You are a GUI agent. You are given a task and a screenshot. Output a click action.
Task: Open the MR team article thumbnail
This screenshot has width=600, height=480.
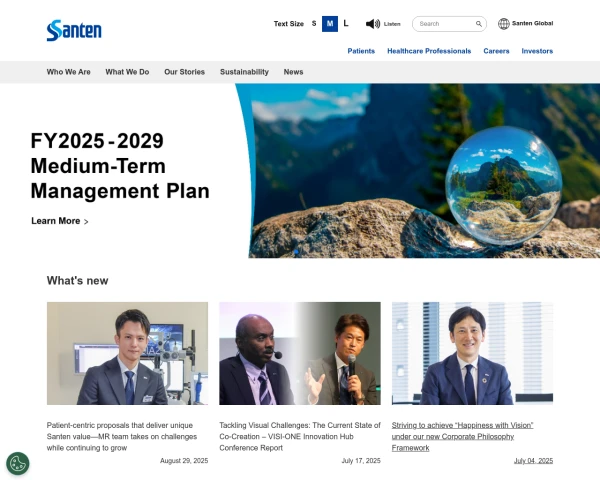point(127,353)
